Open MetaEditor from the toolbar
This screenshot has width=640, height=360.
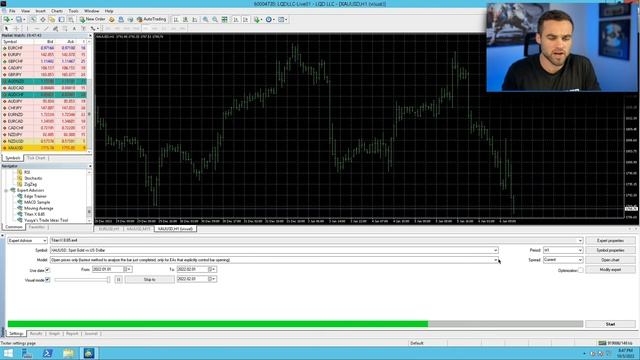tap(112, 19)
